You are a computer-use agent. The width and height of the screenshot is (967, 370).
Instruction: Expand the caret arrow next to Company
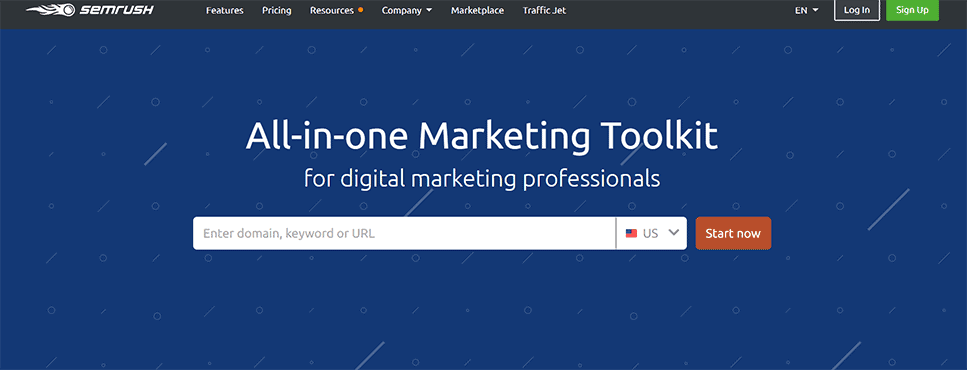pos(429,10)
